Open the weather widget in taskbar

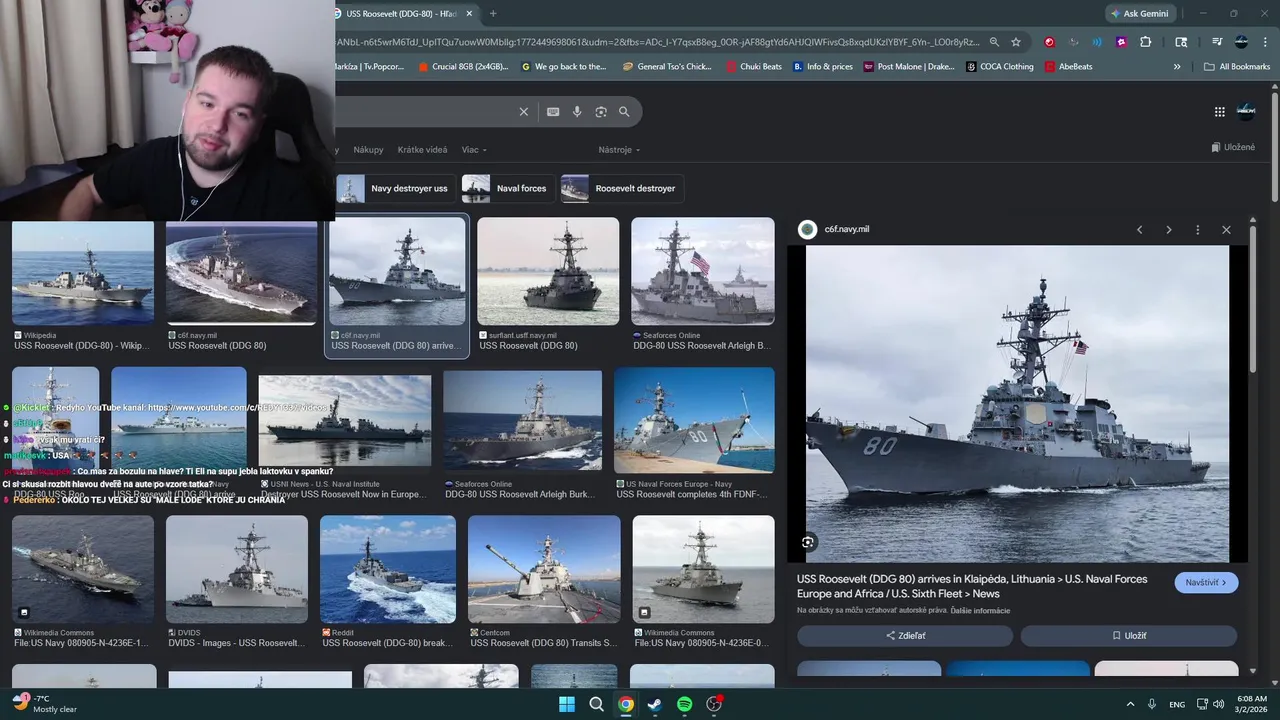[44, 704]
